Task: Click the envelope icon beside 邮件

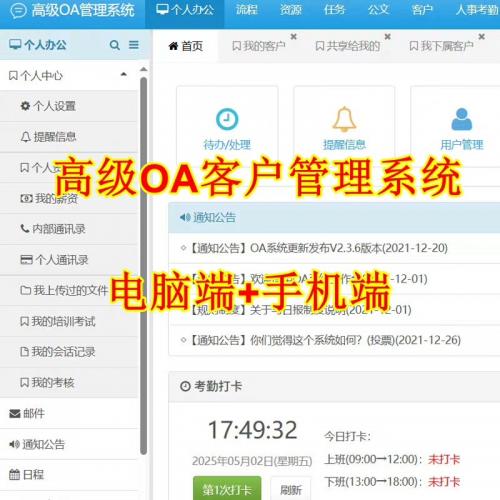Action: (15, 414)
